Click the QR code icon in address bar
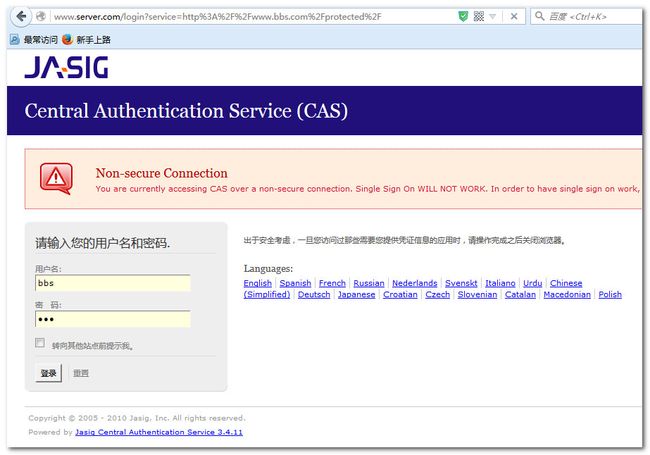This screenshot has width=650, height=455. tap(478, 17)
